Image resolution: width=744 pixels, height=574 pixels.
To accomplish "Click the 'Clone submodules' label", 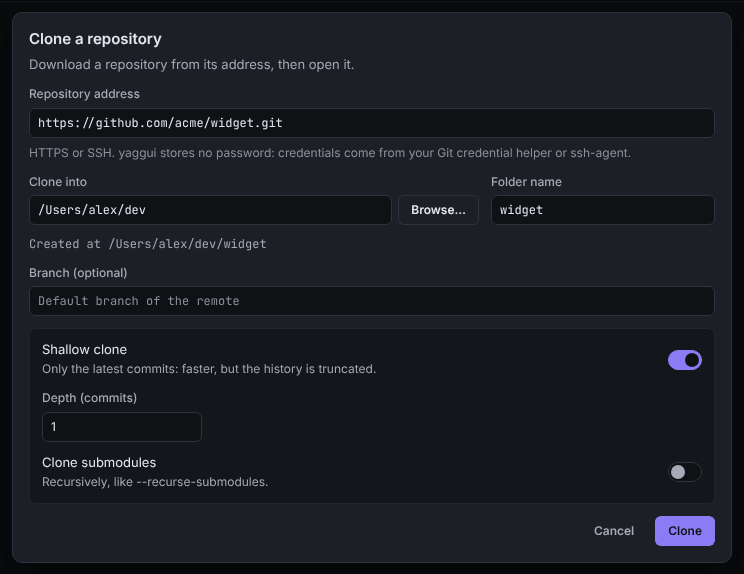I will click(99, 463).
